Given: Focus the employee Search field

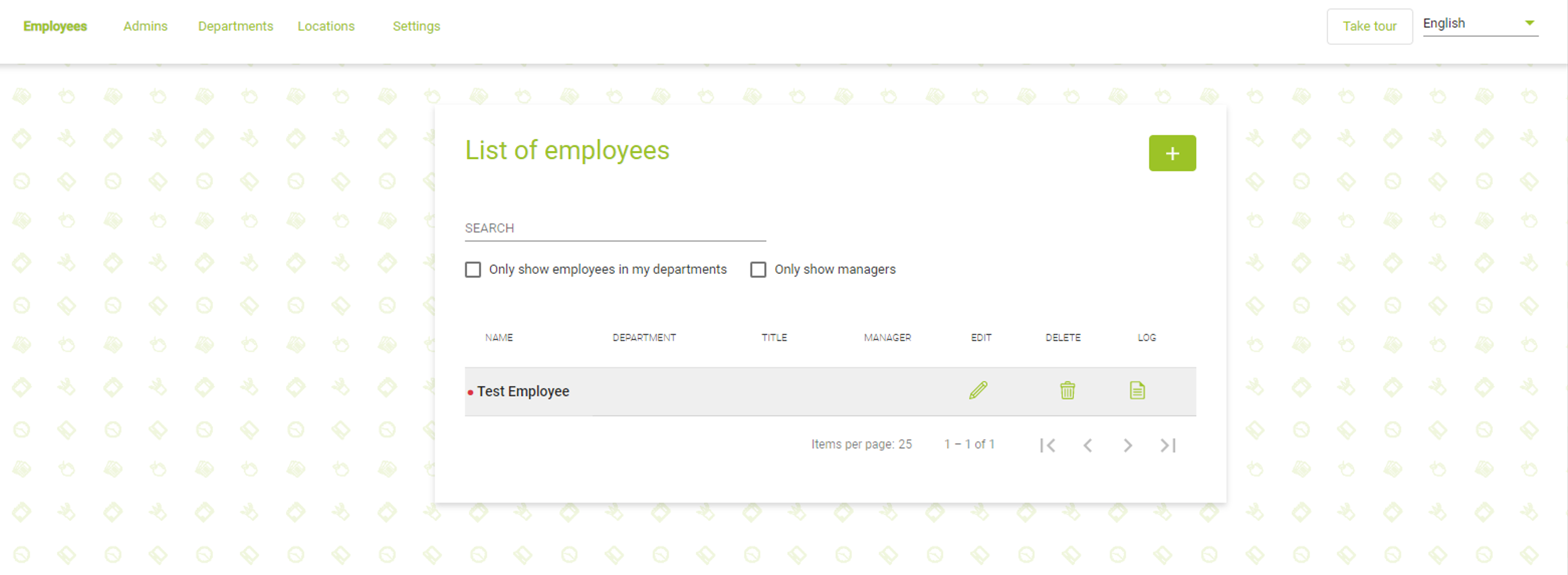Looking at the screenshot, I should click(x=615, y=229).
